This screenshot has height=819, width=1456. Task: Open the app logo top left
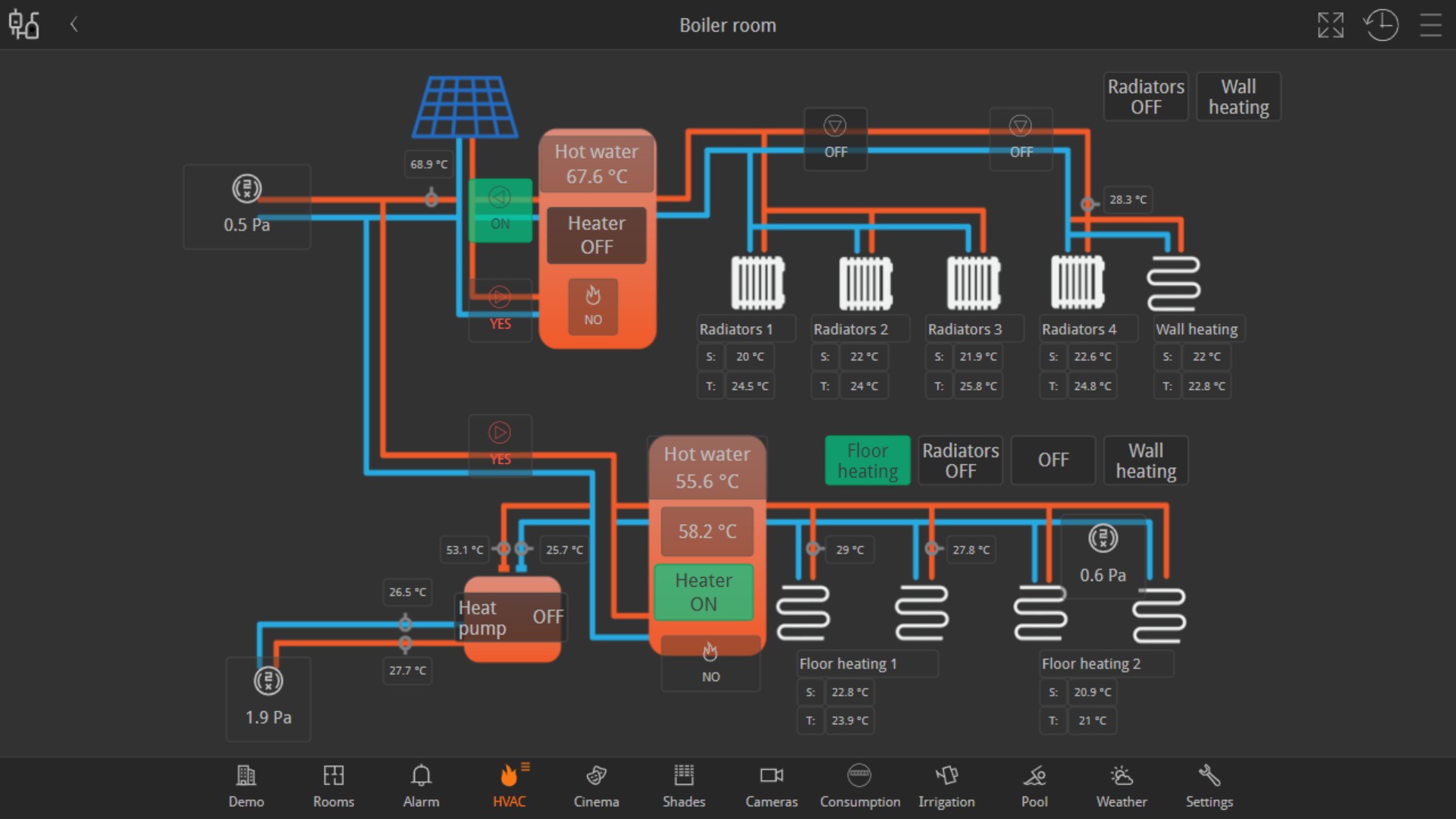(x=24, y=25)
